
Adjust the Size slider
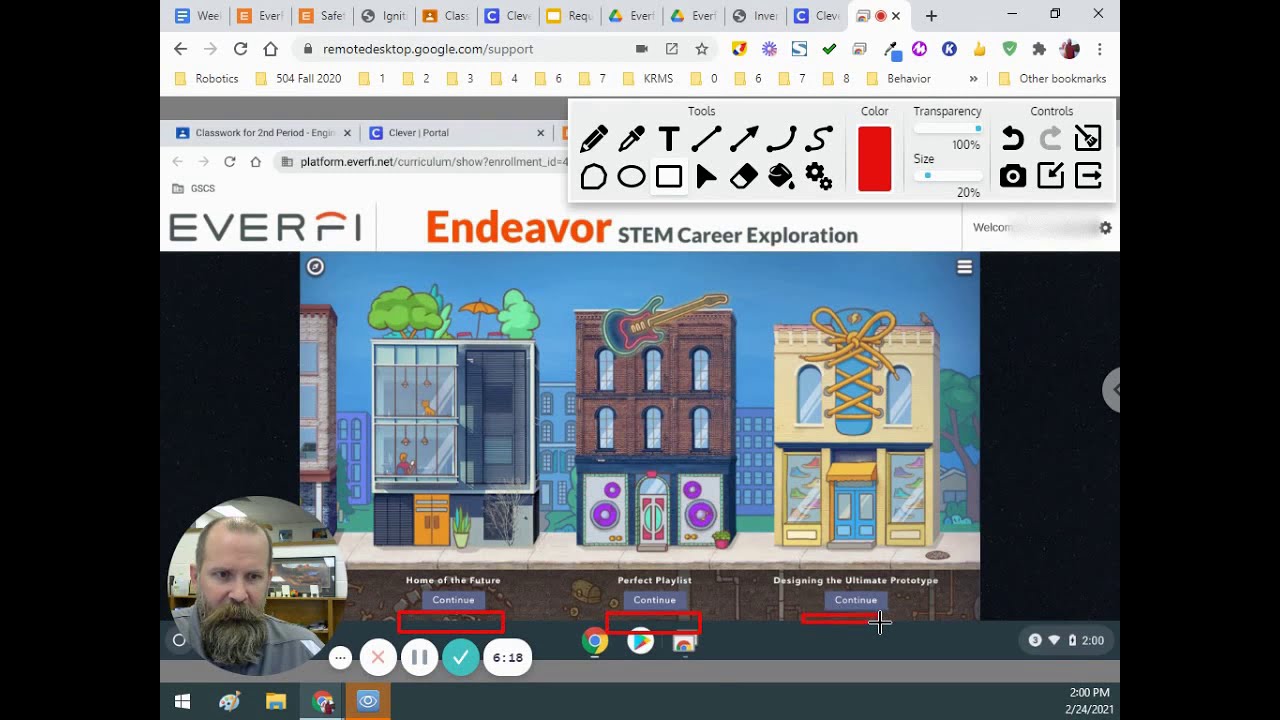947,176
